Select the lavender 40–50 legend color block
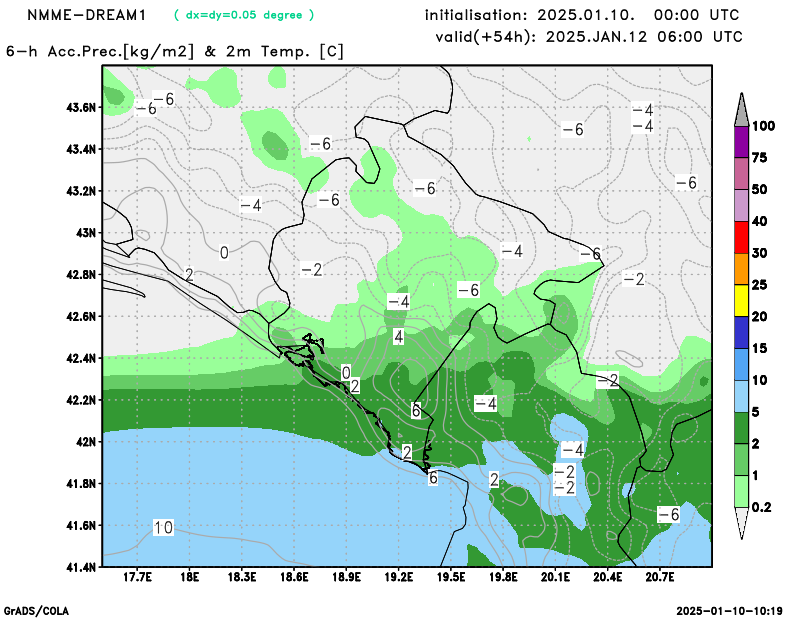 pyautogui.click(x=741, y=206)
